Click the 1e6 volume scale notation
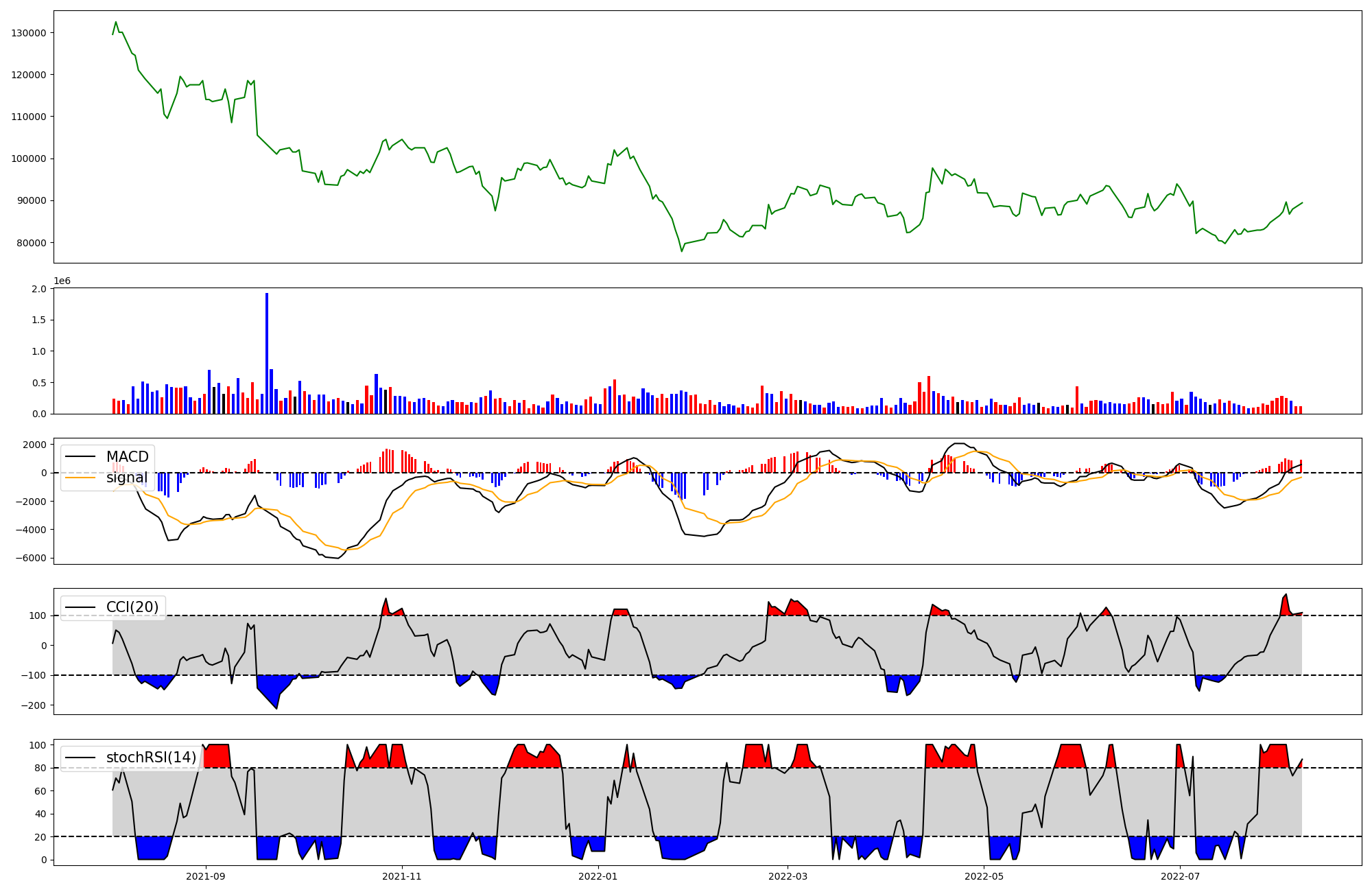This screenshot has height=892, width=1372. click(x=62, y=281)
